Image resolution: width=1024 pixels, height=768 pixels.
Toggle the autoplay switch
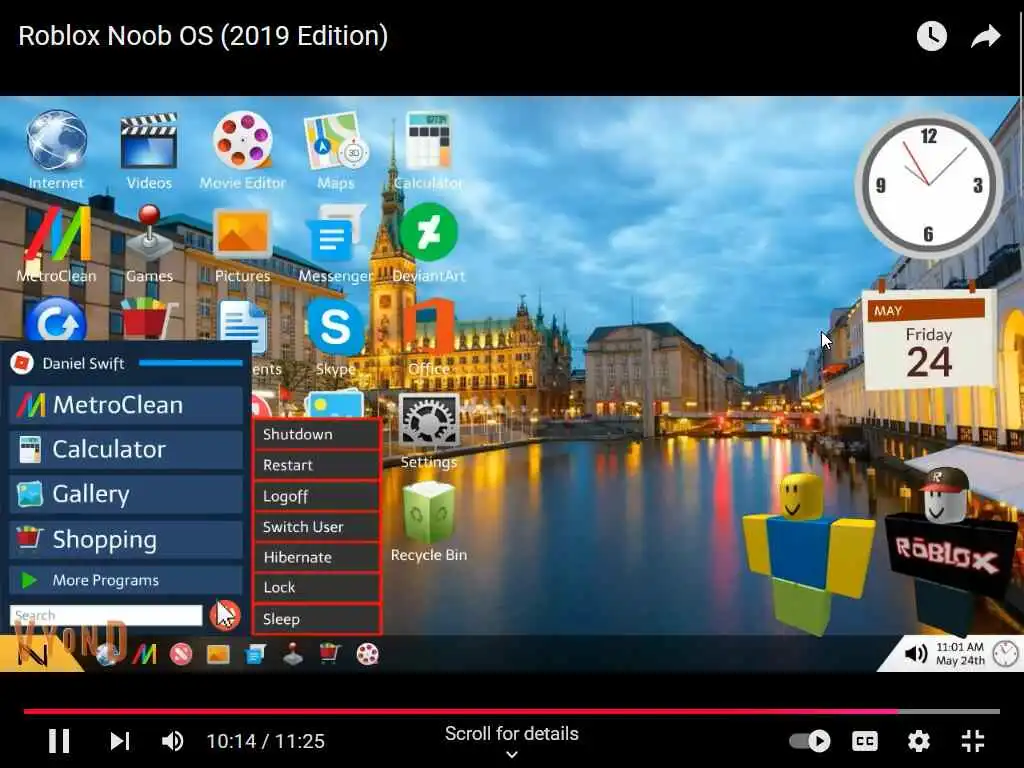tap(810, 741)
